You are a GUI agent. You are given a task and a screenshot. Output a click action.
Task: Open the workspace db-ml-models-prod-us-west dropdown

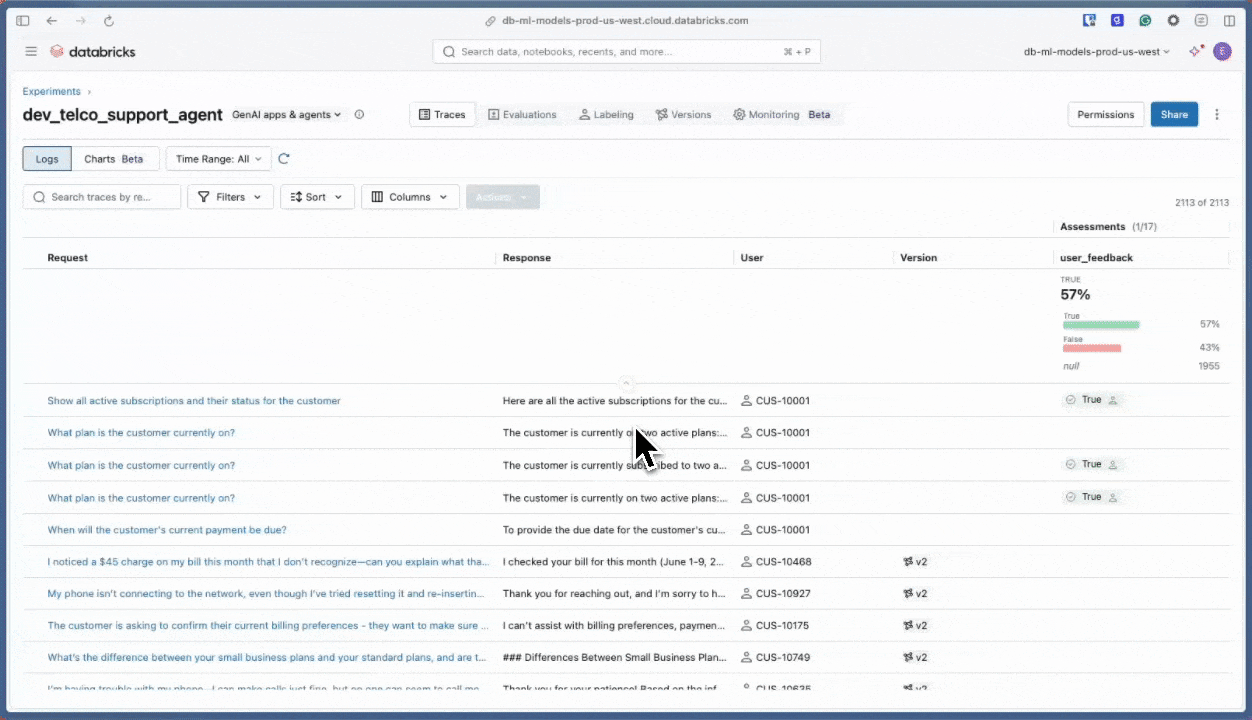[1097, 52]
